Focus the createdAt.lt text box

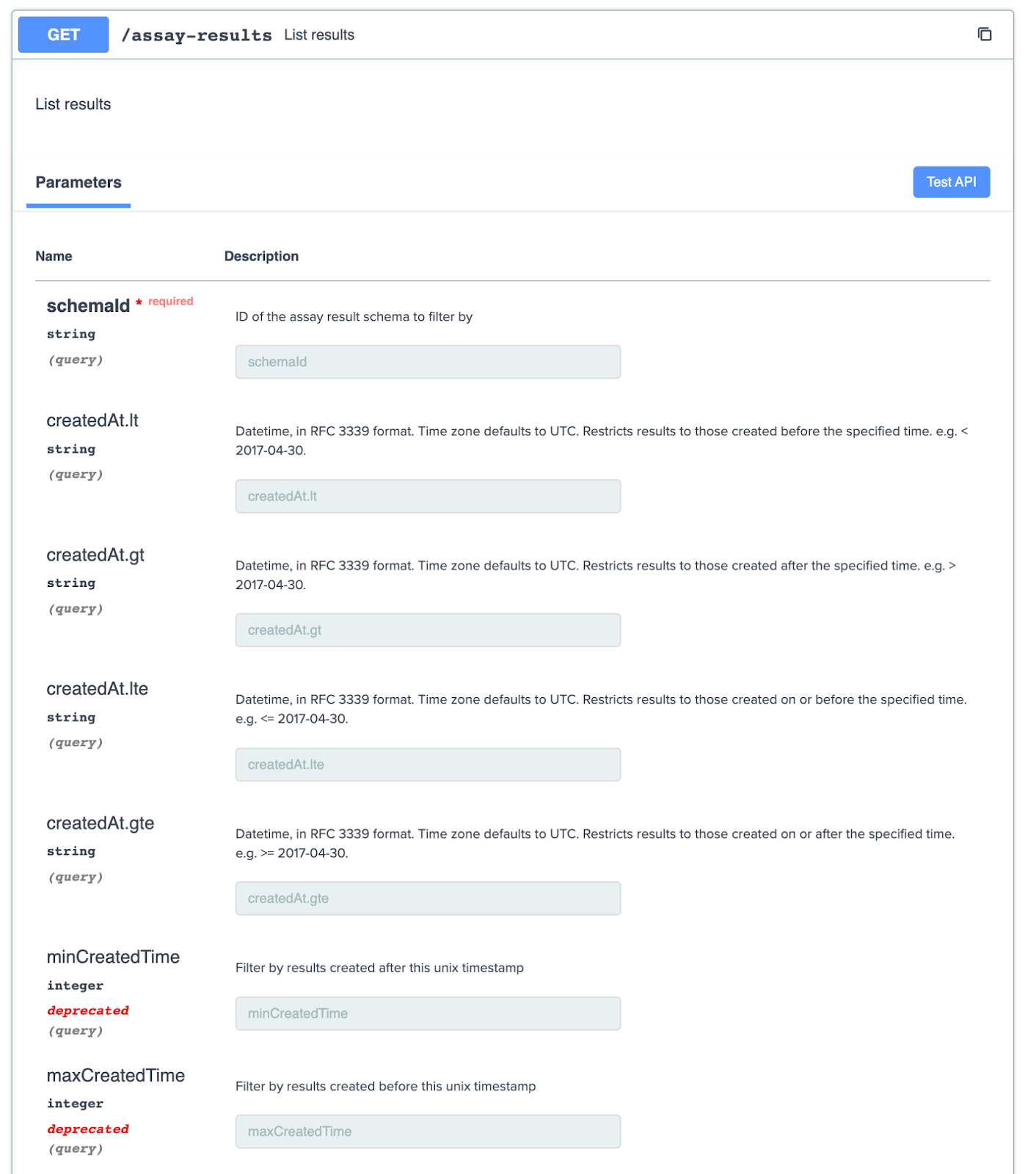tap(428, 496)
